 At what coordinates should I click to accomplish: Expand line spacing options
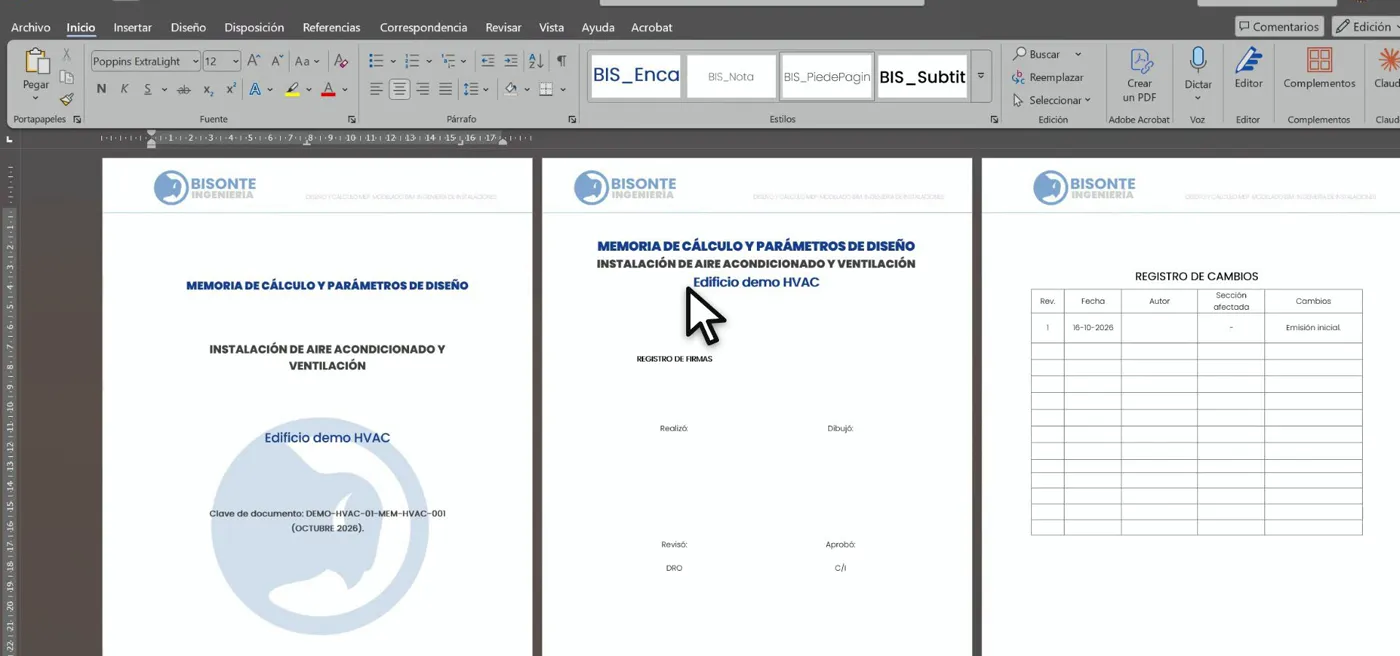click(x=485, y=89)
